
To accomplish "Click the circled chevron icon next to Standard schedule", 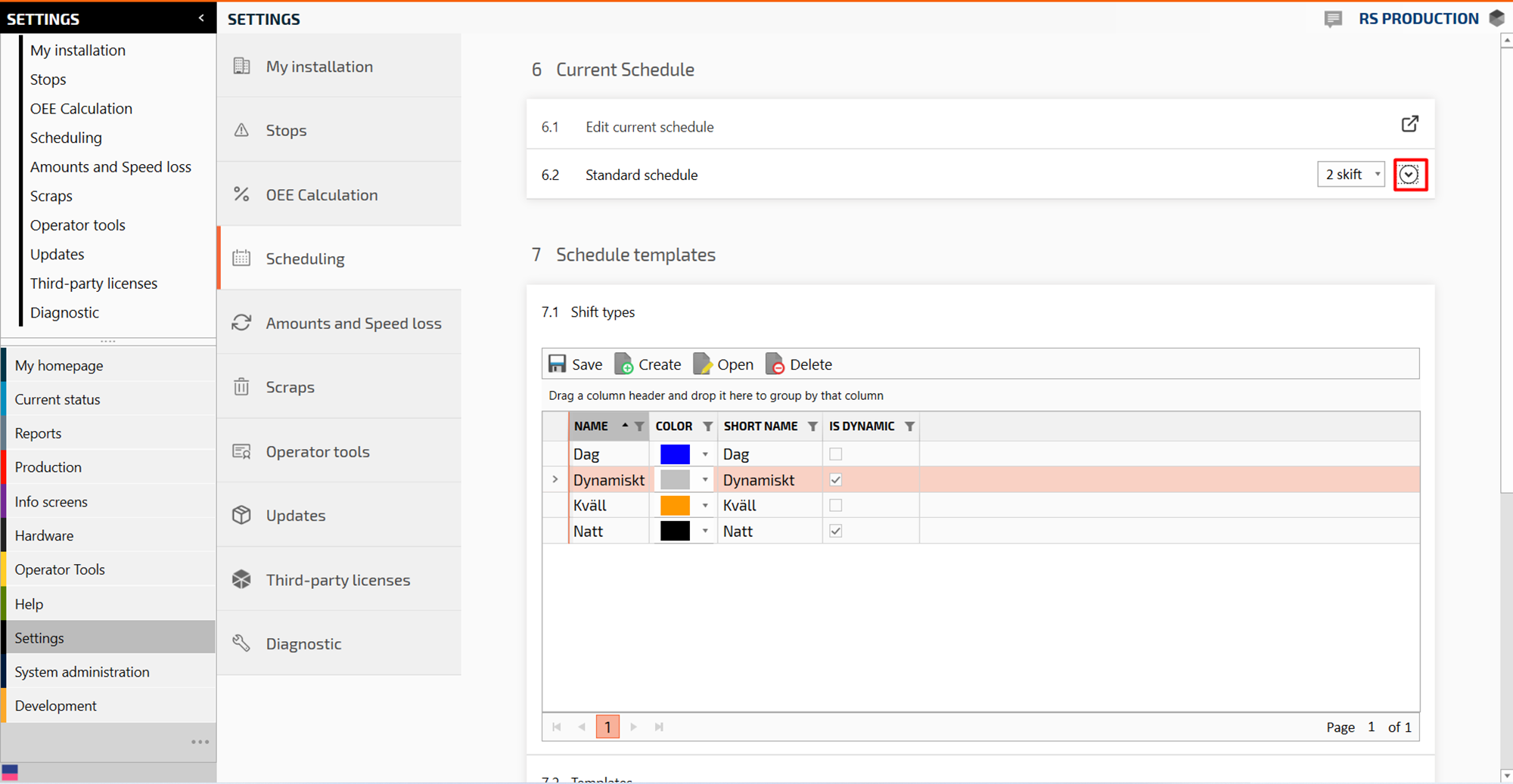I will tap(1409, 175).
